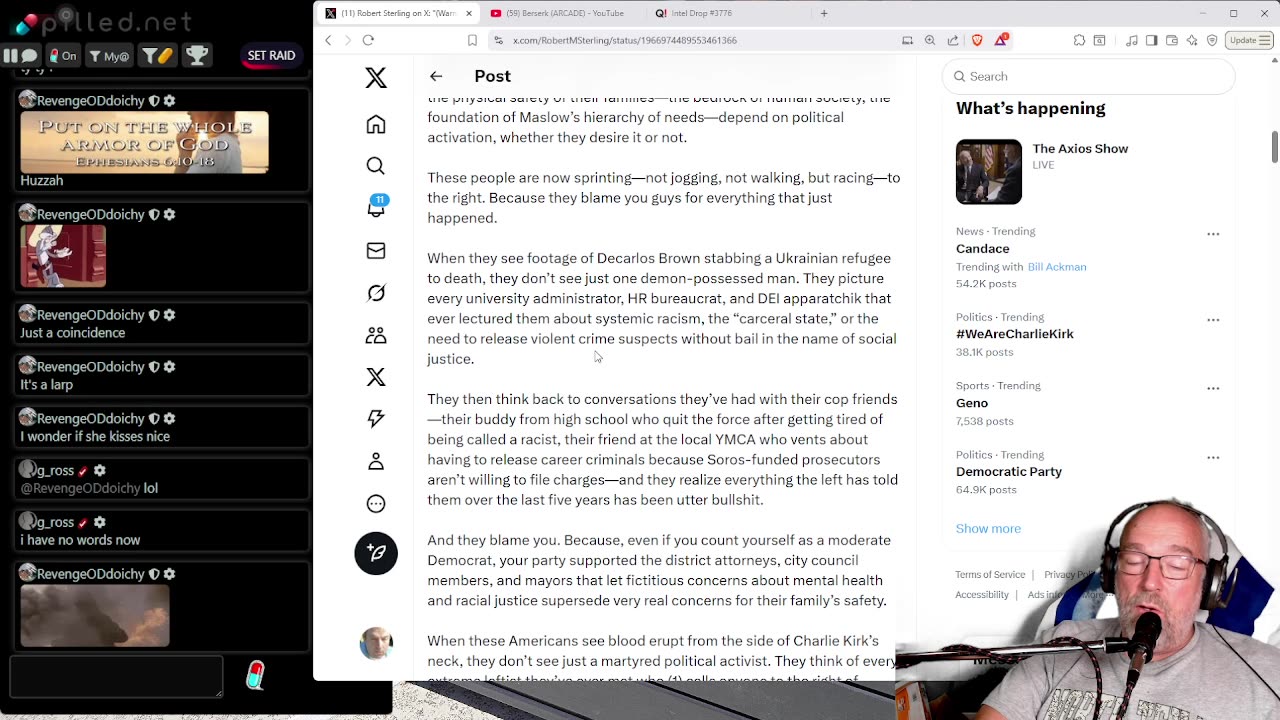Click the browser address bar URL
This screenshot has height=720, width=1280.
(625, 40)
